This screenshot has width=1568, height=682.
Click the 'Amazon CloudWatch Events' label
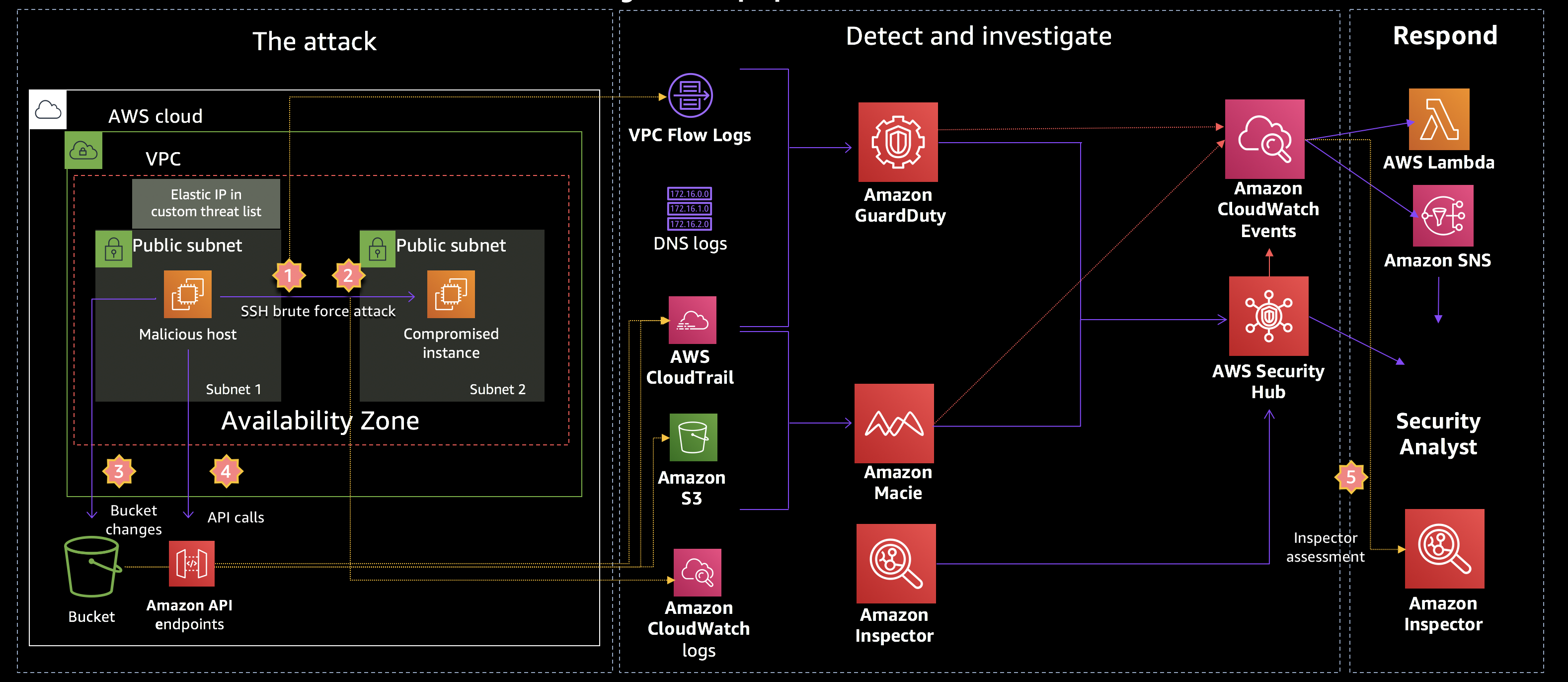(x=1268, y=209)
